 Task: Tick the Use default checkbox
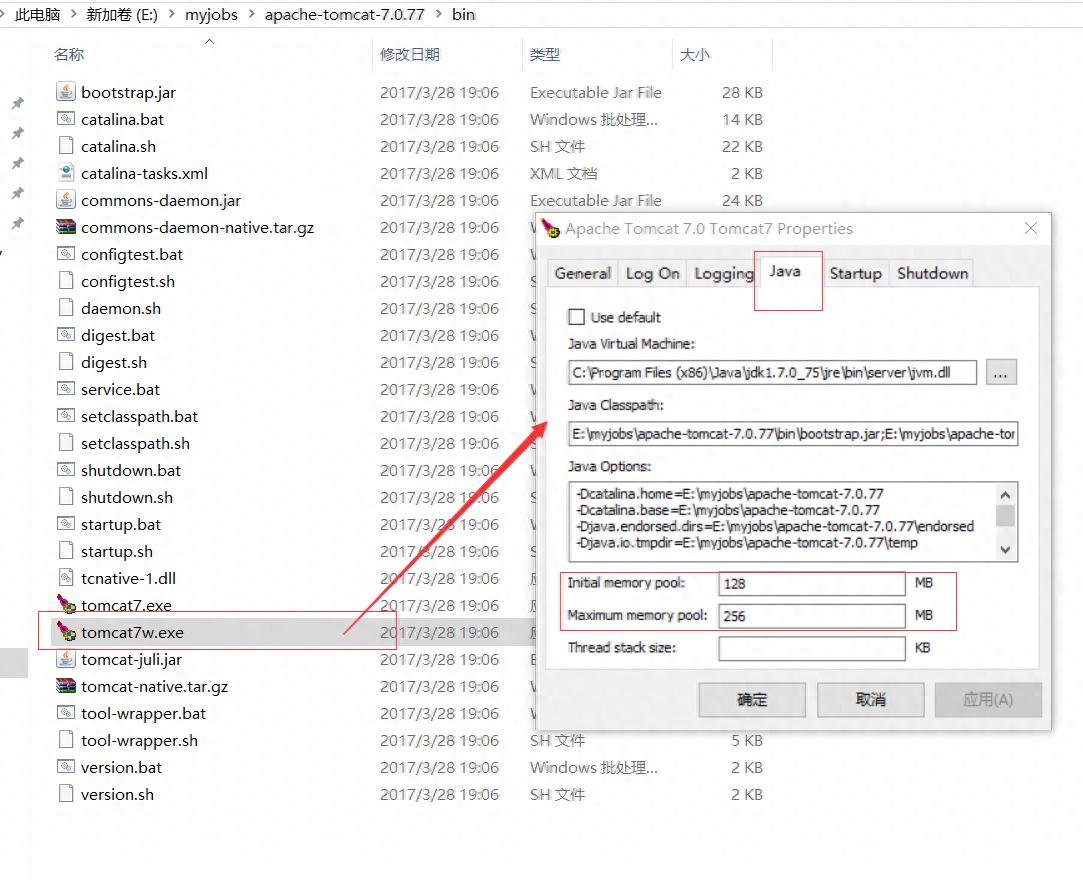click(x=576, y=317)
